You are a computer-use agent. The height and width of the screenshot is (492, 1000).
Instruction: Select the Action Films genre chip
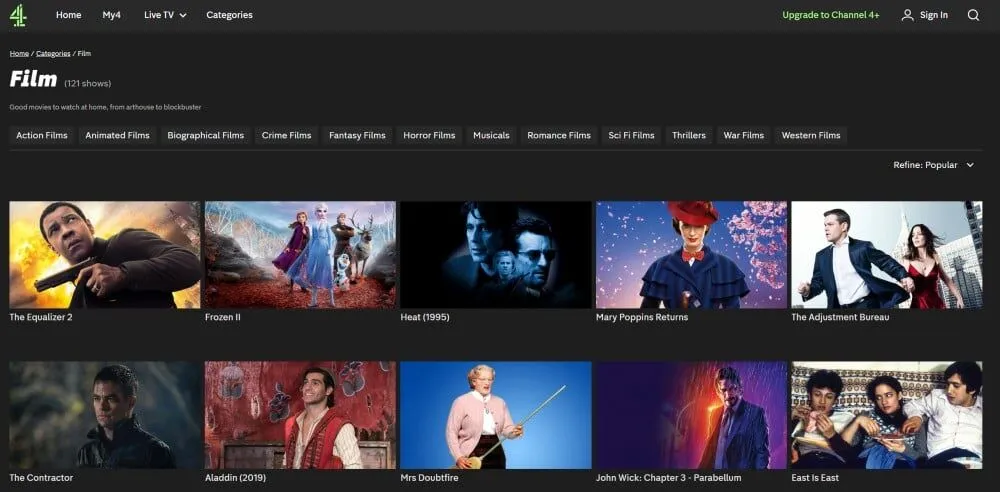pos(42,135)
